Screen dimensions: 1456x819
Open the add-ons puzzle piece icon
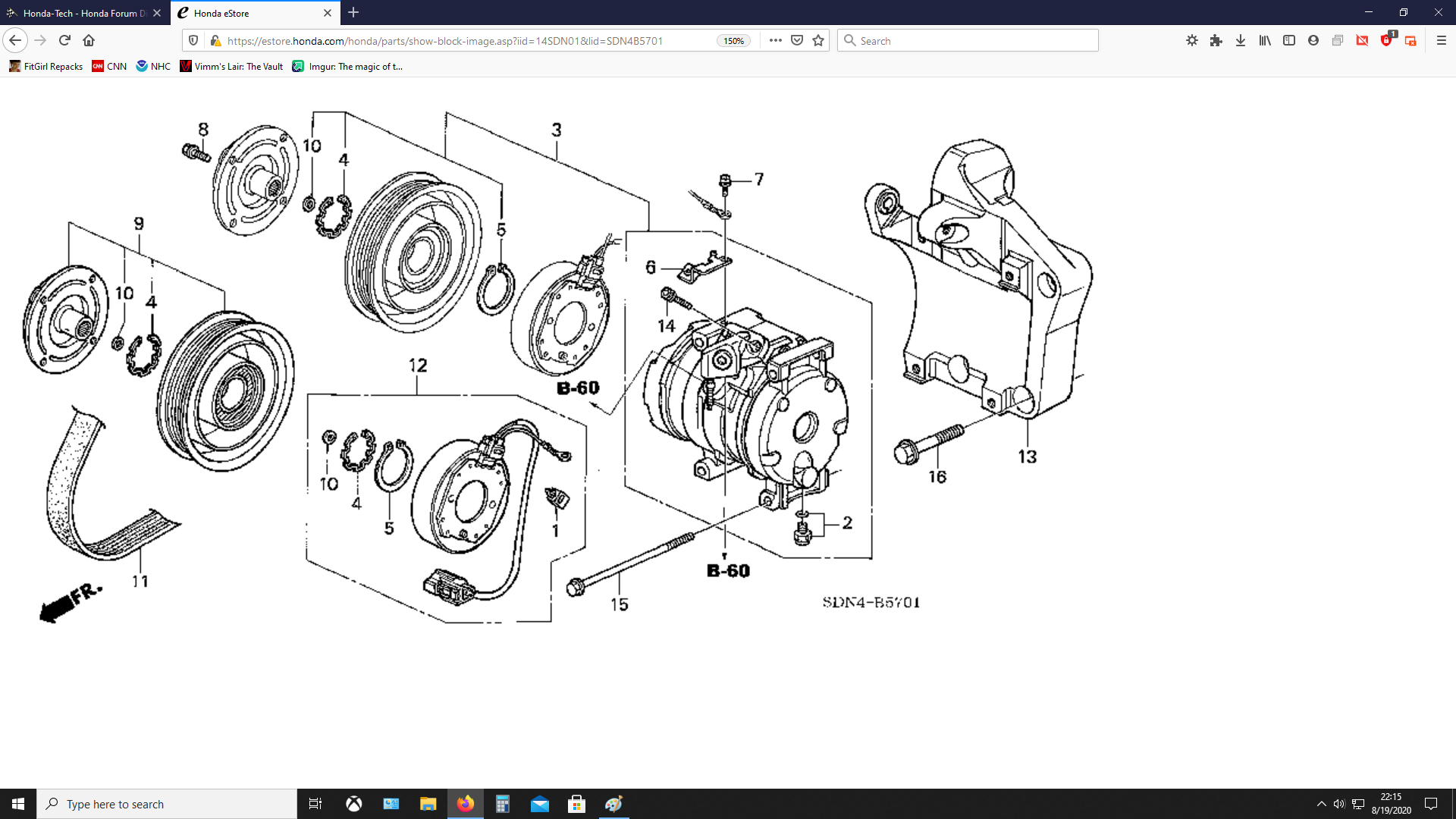(x=1216, y=40)
